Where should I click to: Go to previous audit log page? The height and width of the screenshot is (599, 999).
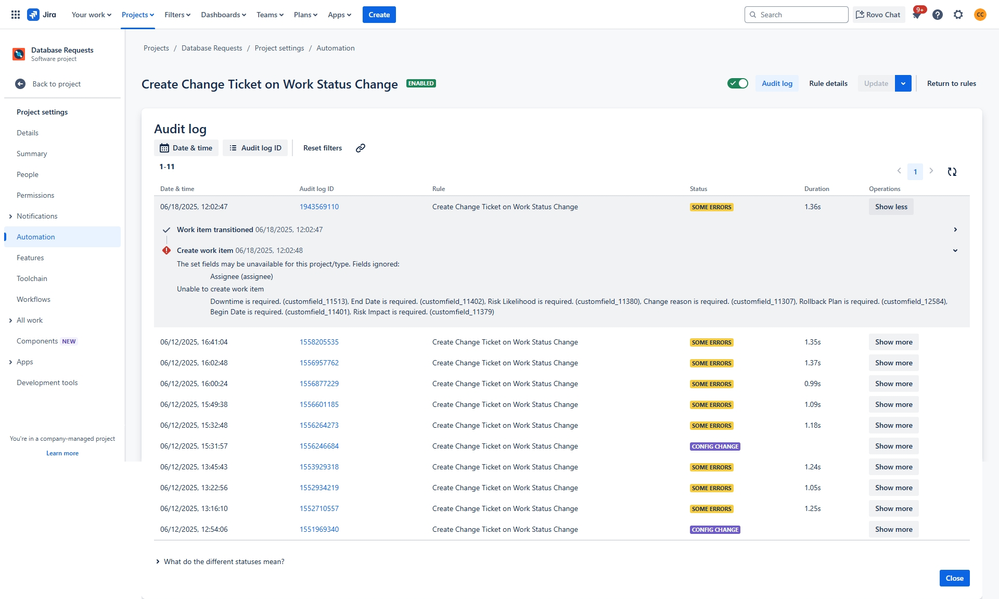899,171
